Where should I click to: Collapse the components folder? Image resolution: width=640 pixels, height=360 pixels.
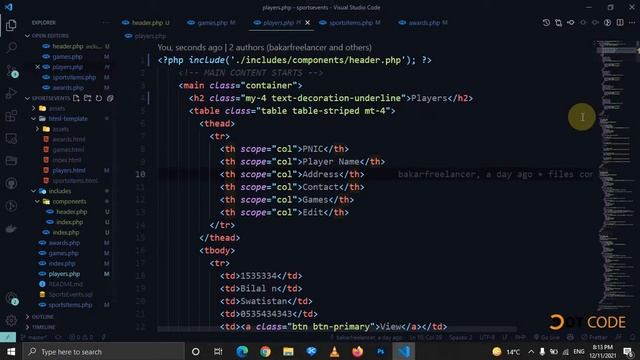[69, 202]
